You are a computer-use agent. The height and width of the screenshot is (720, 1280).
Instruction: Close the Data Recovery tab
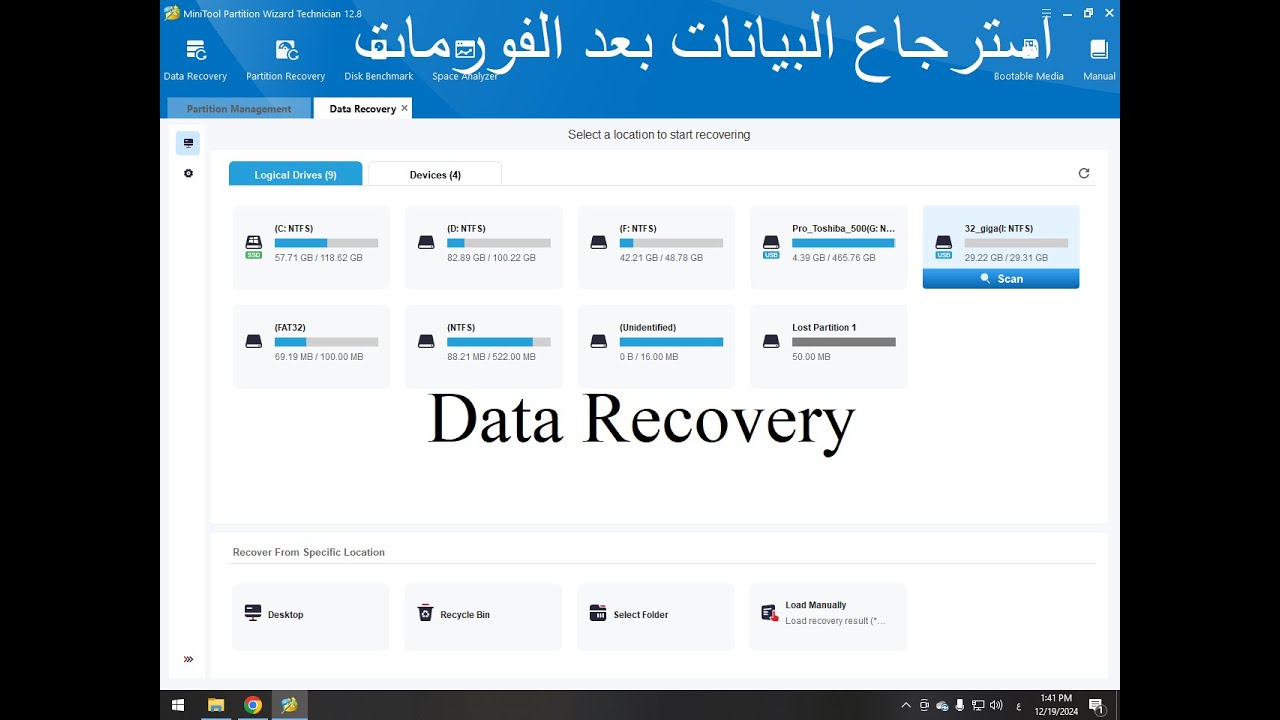click(x=404, y=108)
